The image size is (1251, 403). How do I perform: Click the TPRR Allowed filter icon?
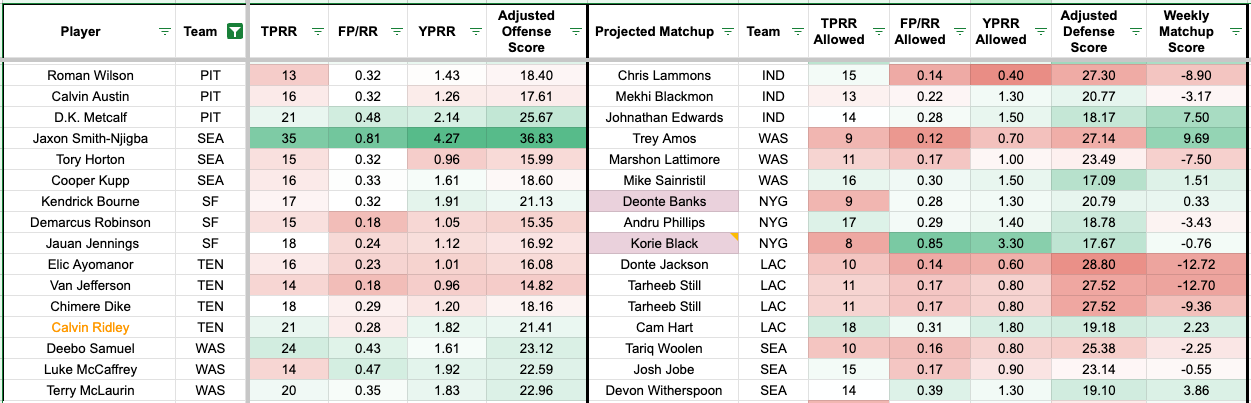877,32
